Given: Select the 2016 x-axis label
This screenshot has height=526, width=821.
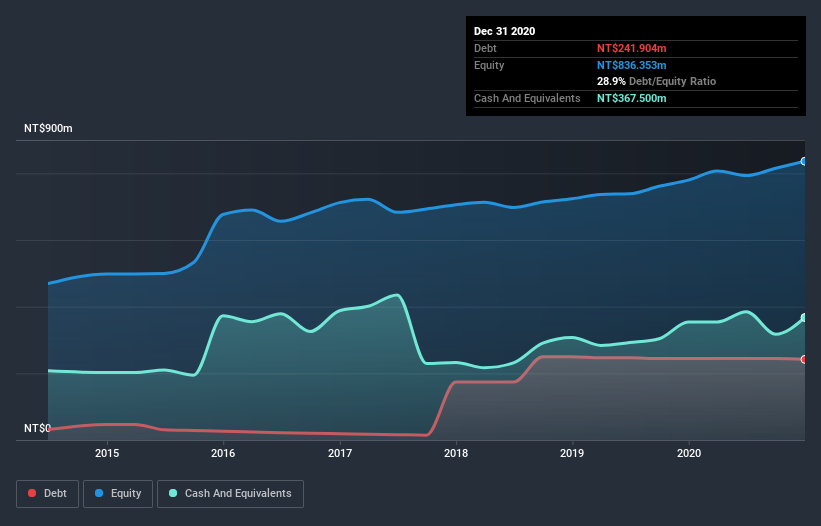Looking at the screenshot, I should point(223,453).
